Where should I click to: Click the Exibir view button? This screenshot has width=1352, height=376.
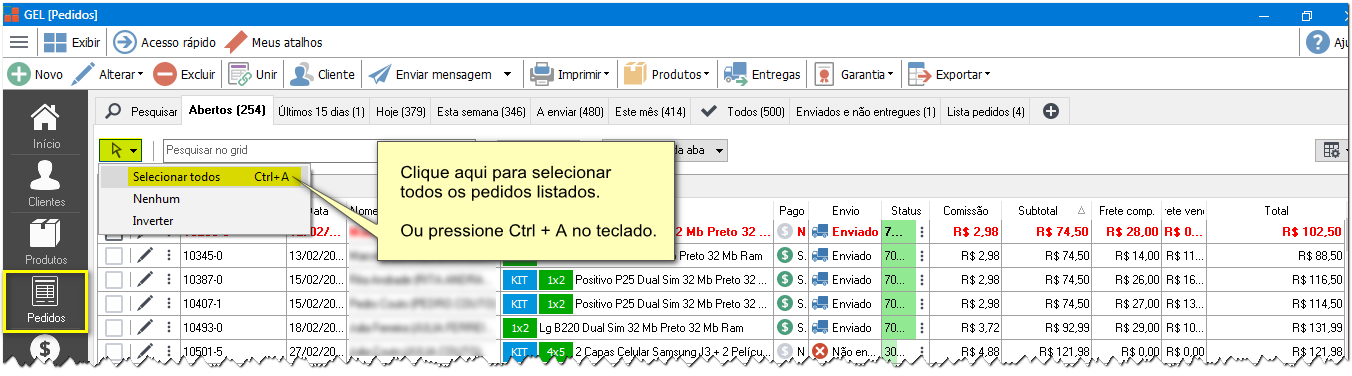click(x=72, y=42)
